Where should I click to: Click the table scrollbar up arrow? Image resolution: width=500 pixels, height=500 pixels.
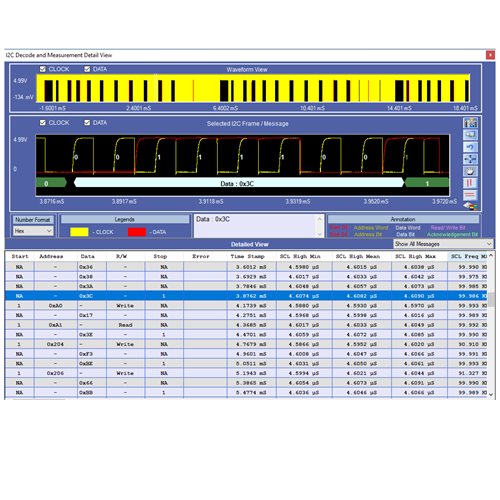[491, 255]
